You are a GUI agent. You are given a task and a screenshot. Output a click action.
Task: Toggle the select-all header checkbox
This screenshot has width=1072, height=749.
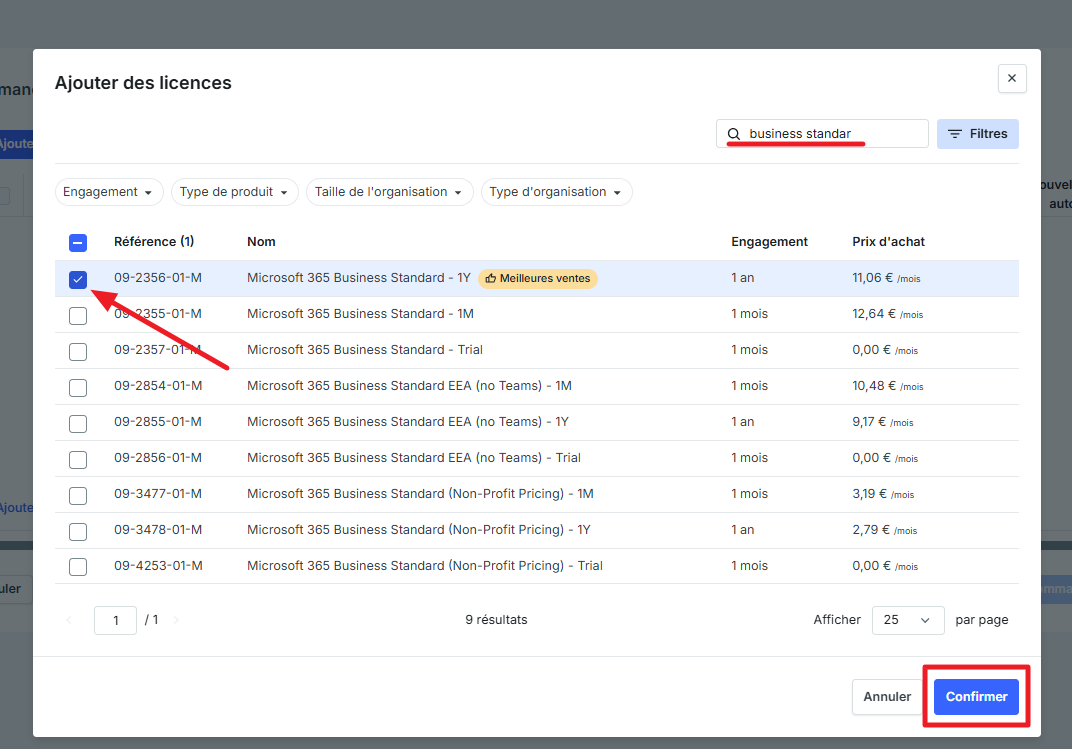(78, 243)
